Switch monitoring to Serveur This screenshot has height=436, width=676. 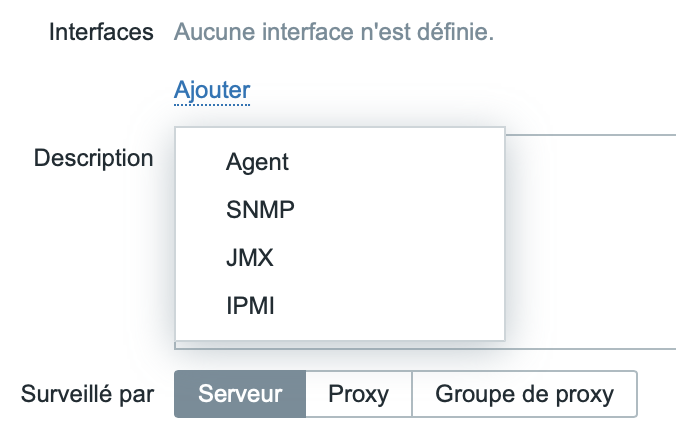click(x=240, y=394)
